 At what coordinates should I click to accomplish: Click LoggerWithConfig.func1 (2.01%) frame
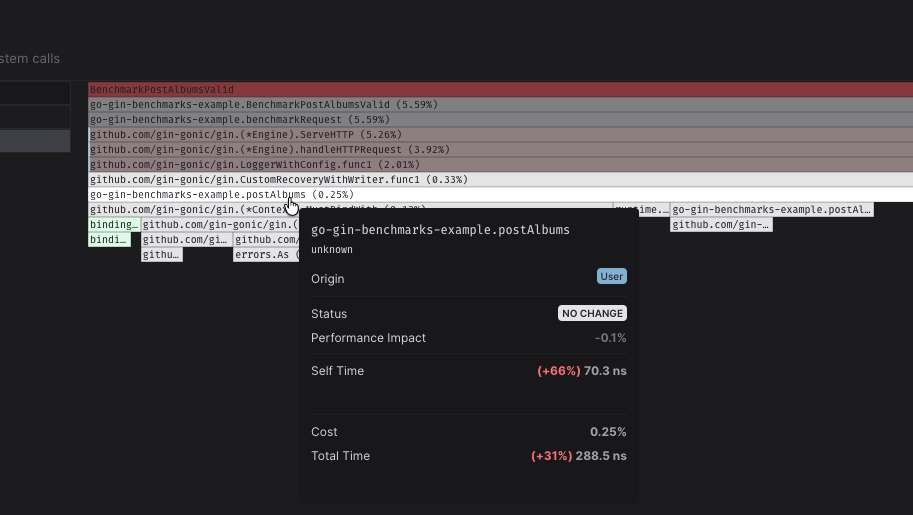pos(500,165)
